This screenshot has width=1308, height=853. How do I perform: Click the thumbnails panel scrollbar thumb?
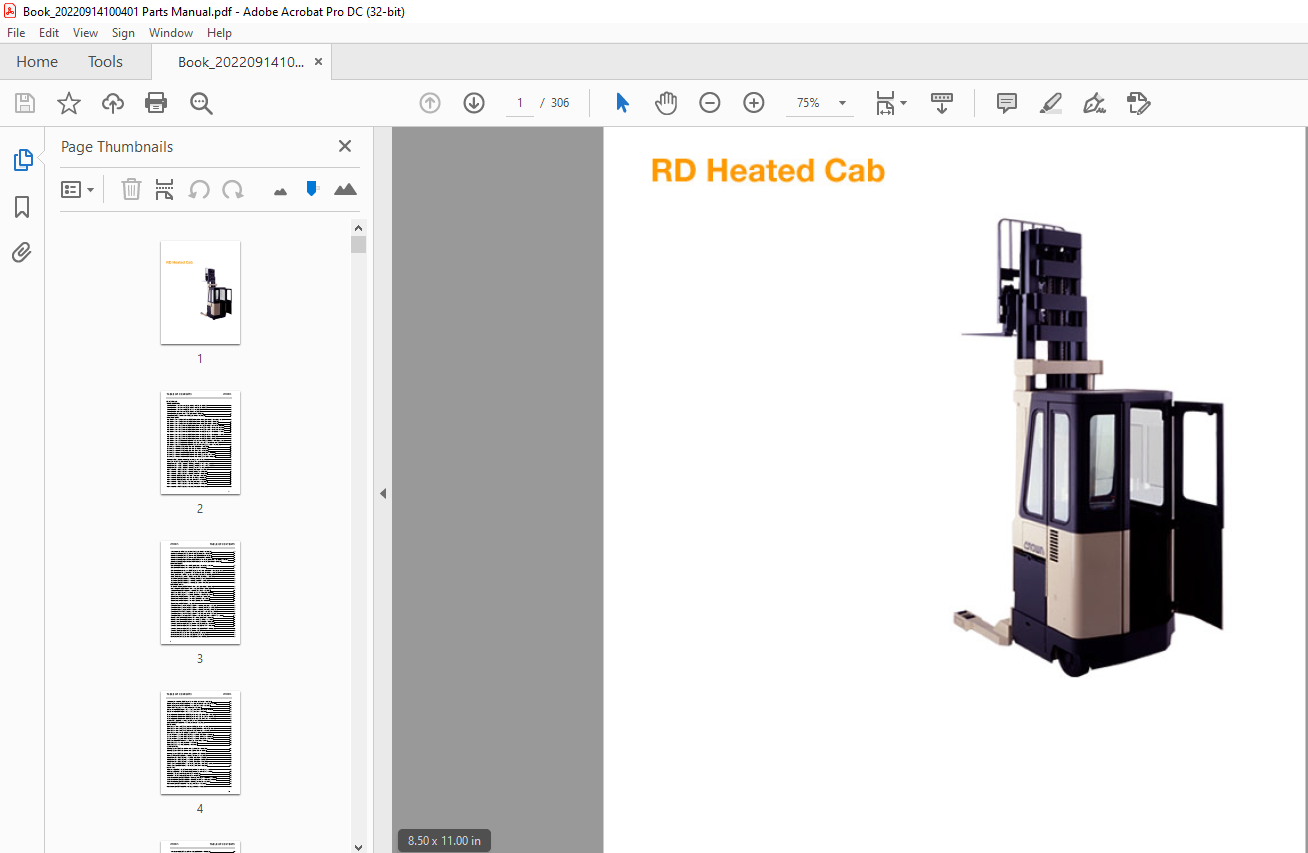coord(359,245)
